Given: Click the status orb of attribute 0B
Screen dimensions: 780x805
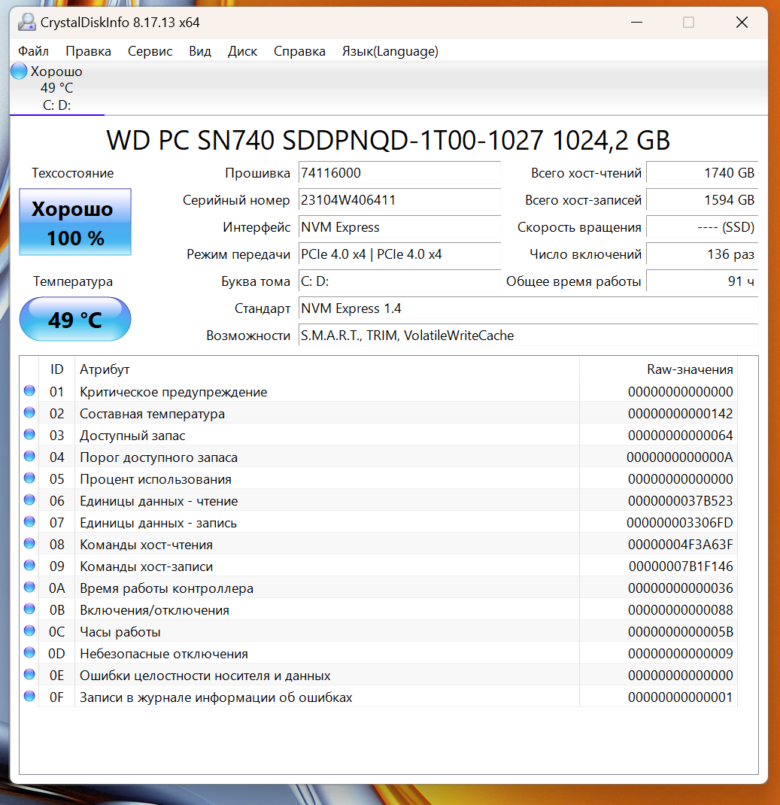Looking at the screenshot, I should [x=29, y=609].
